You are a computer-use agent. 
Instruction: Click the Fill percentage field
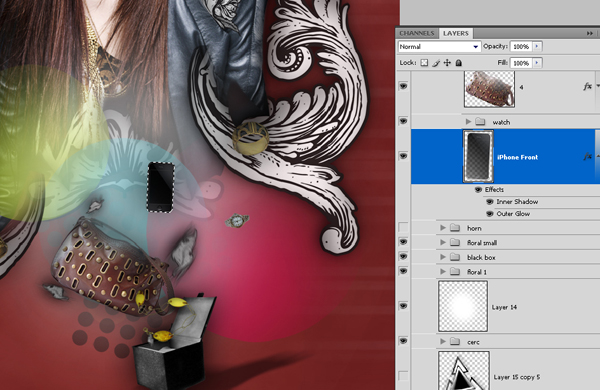[521, 63]
